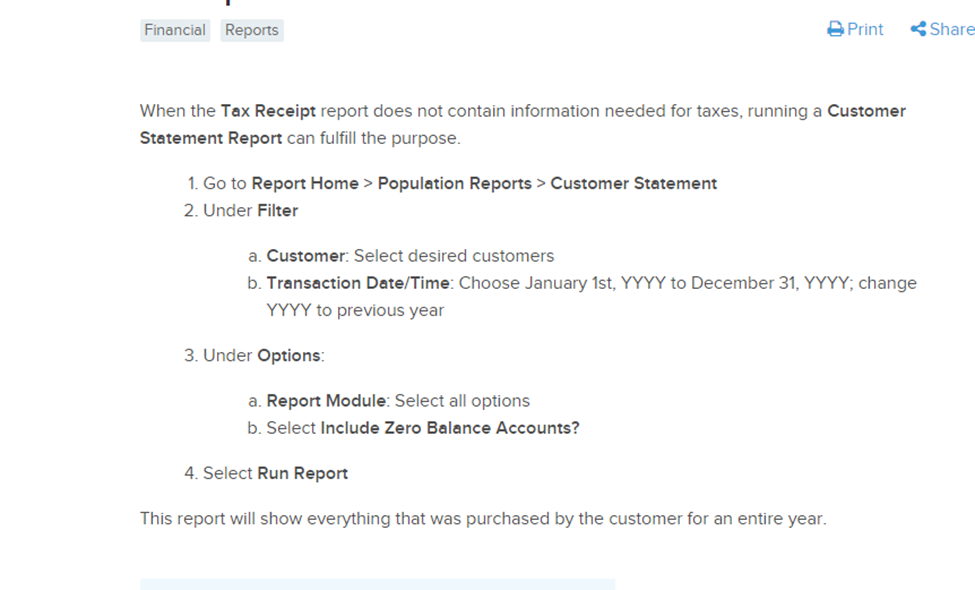Click the bold Filter word in step 2
Viewport: 975px width, 590px height.
(277, 210)
